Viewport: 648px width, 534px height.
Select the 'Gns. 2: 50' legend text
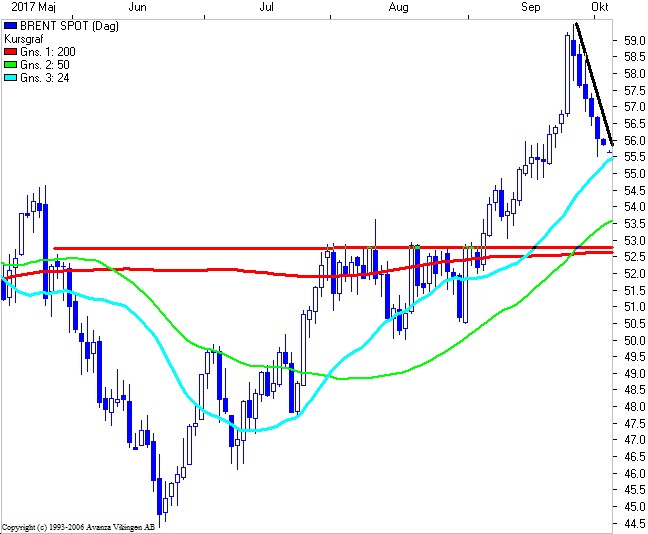coord(45,64)
